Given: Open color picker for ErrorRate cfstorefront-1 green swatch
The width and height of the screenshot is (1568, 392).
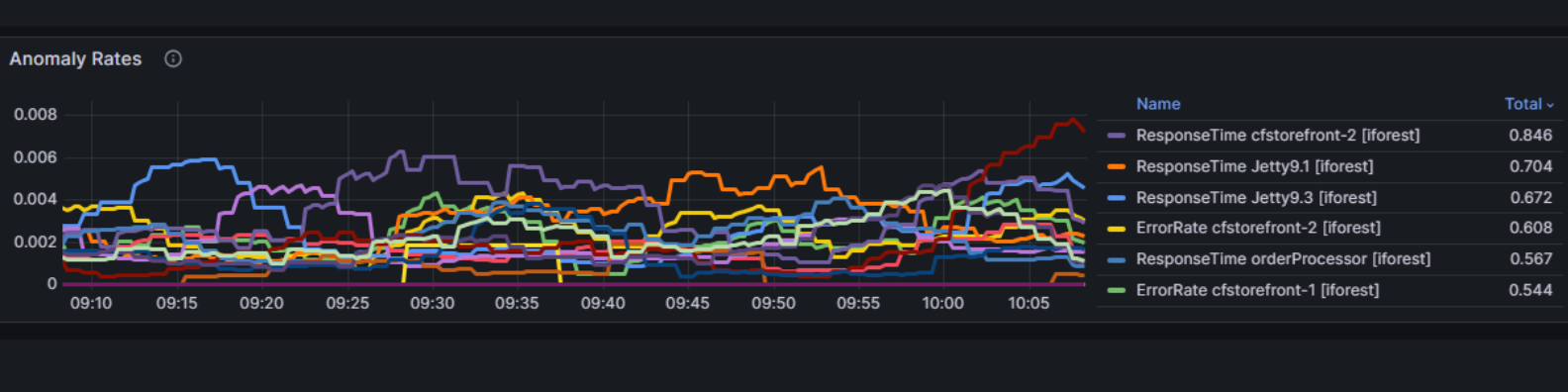Looking at the screenshot, I should pyautogui.click(x=1117, y=290).
